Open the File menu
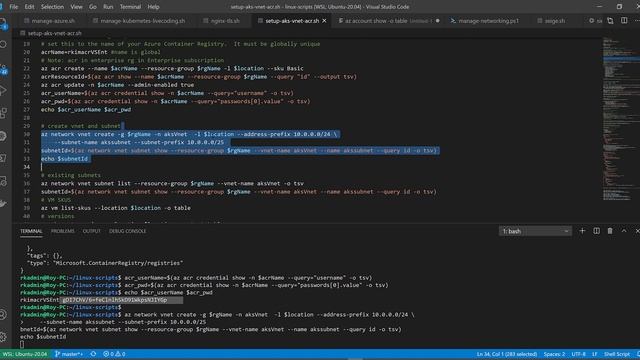640x360 pixels. (13, 7)
